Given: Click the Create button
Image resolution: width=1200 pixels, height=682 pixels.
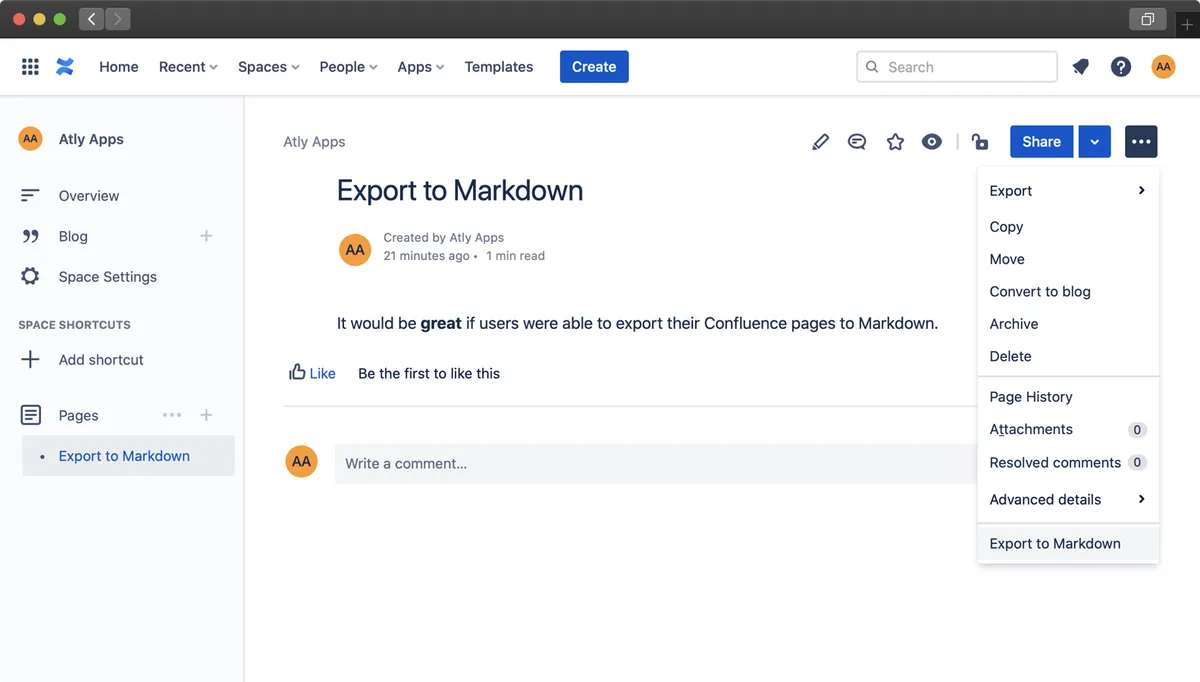Looking at the screenshot, I should [594, 67].
